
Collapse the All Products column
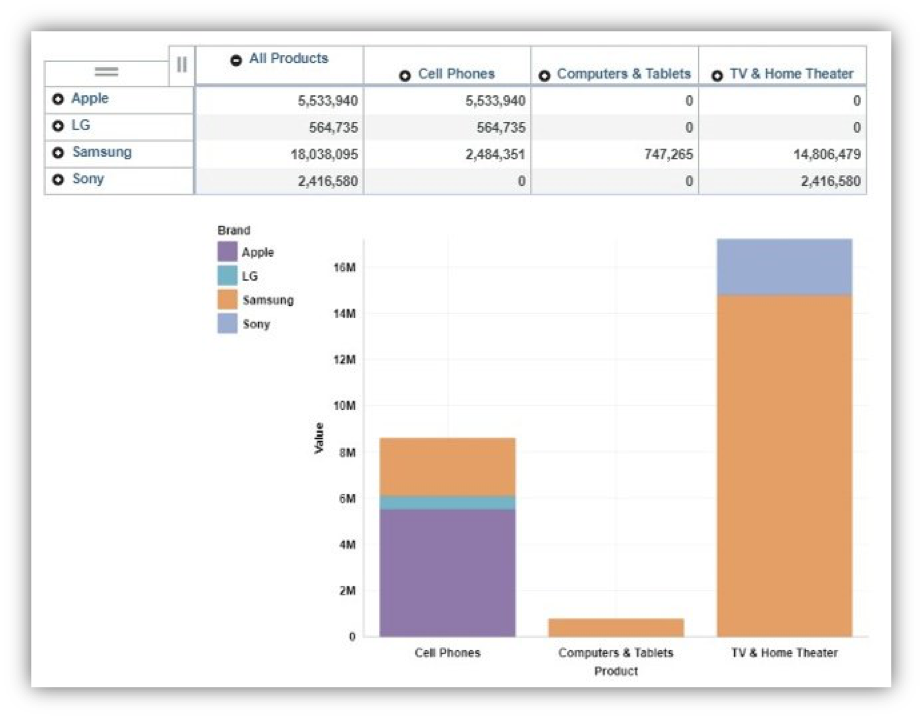[x=236, y=58]
